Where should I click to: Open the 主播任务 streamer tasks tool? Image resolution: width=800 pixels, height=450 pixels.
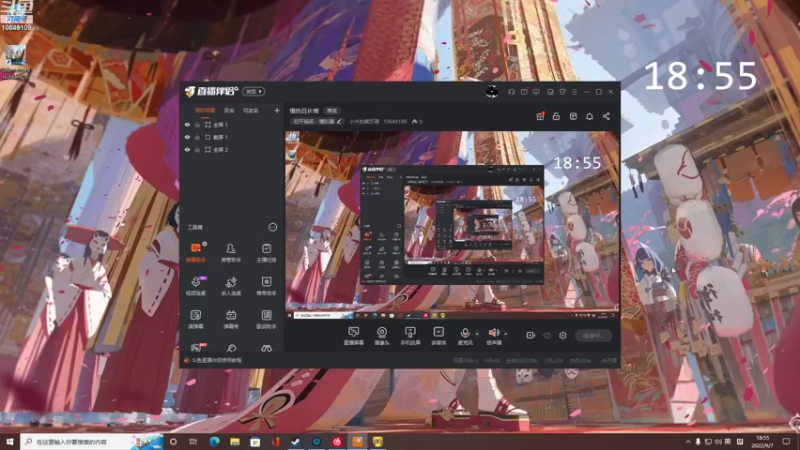266,253
